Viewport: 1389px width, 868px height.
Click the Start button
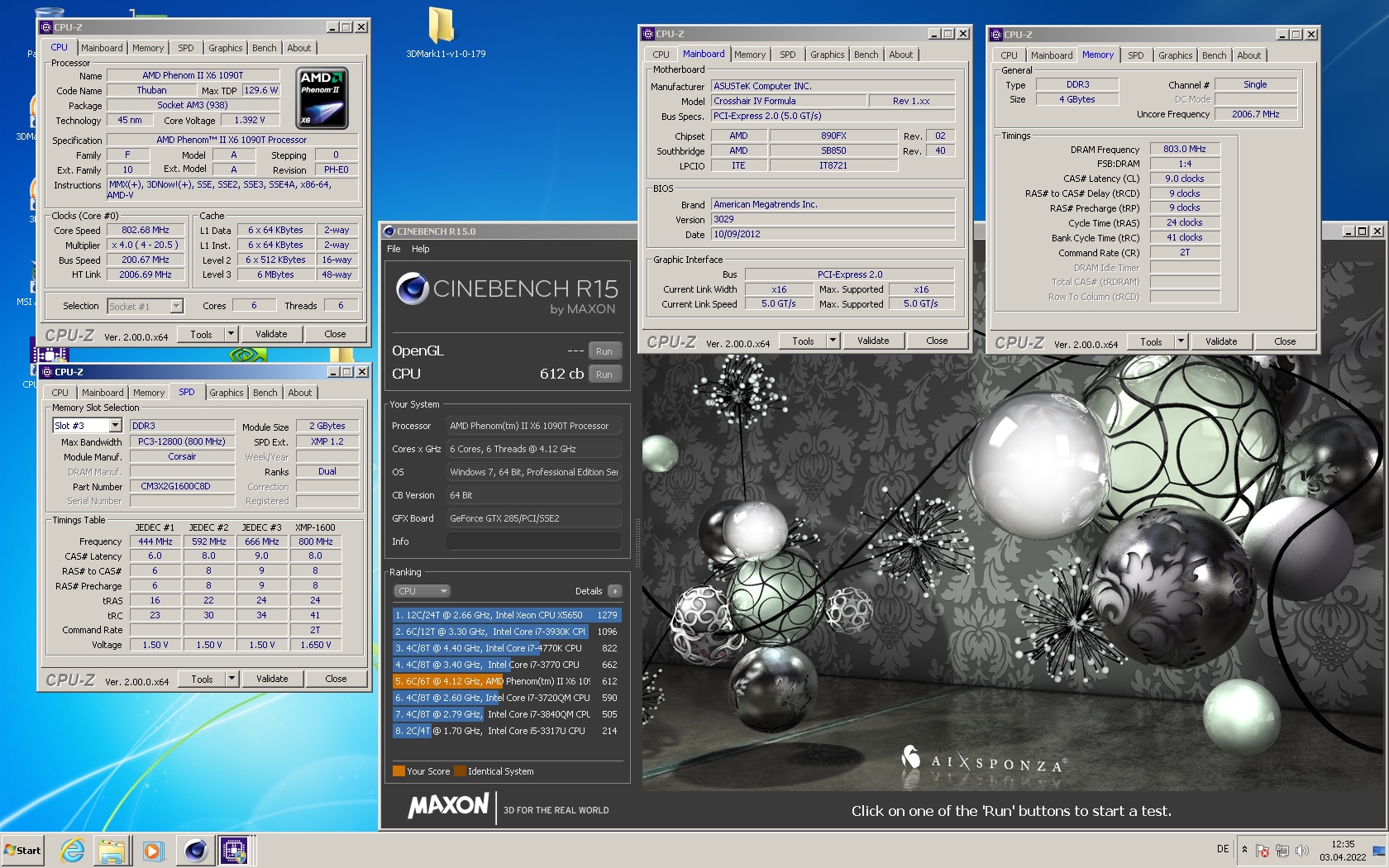pos(23,850)
